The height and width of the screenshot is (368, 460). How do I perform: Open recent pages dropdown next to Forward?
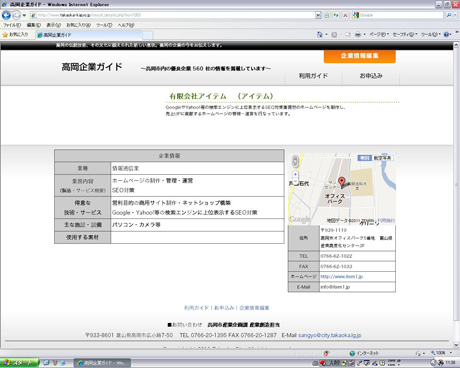pyautogui.click(x=24, y=15)
